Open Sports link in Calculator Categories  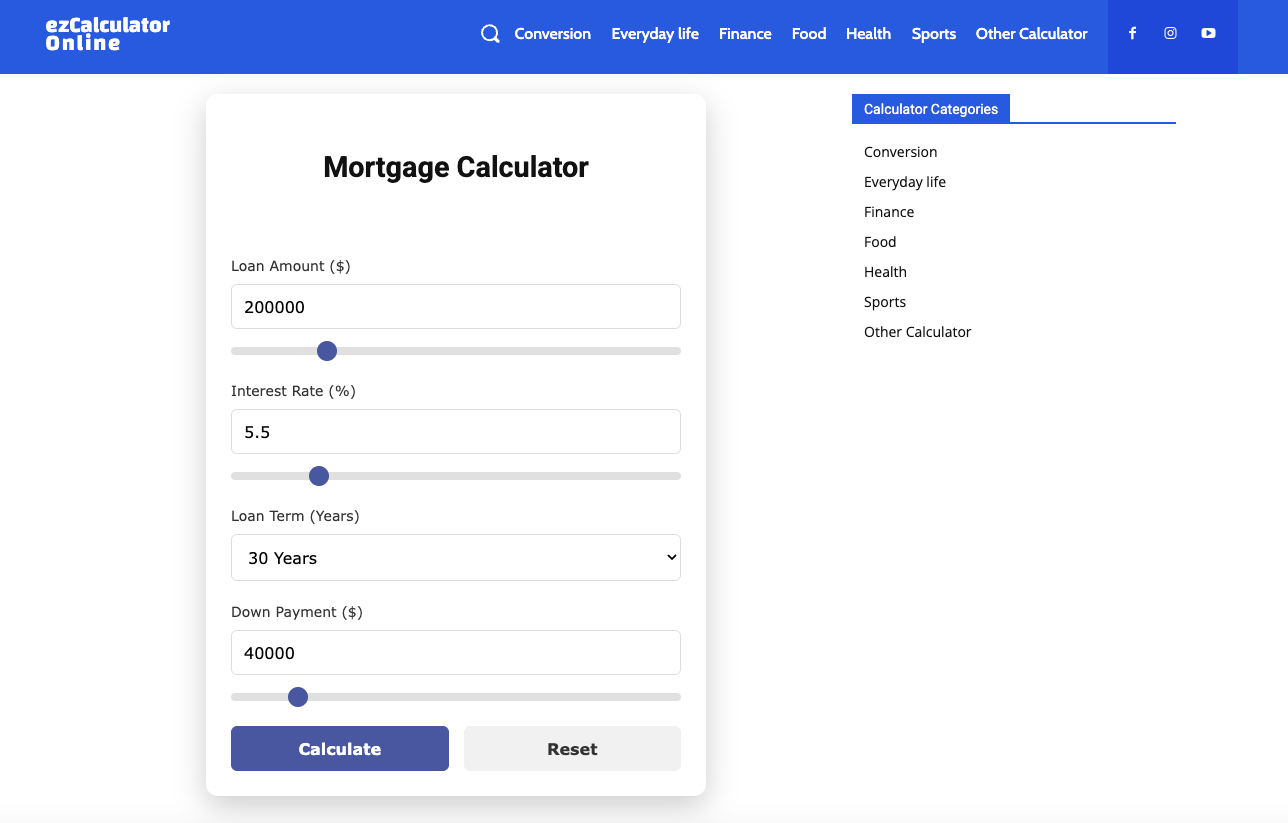tap(885, 302)
